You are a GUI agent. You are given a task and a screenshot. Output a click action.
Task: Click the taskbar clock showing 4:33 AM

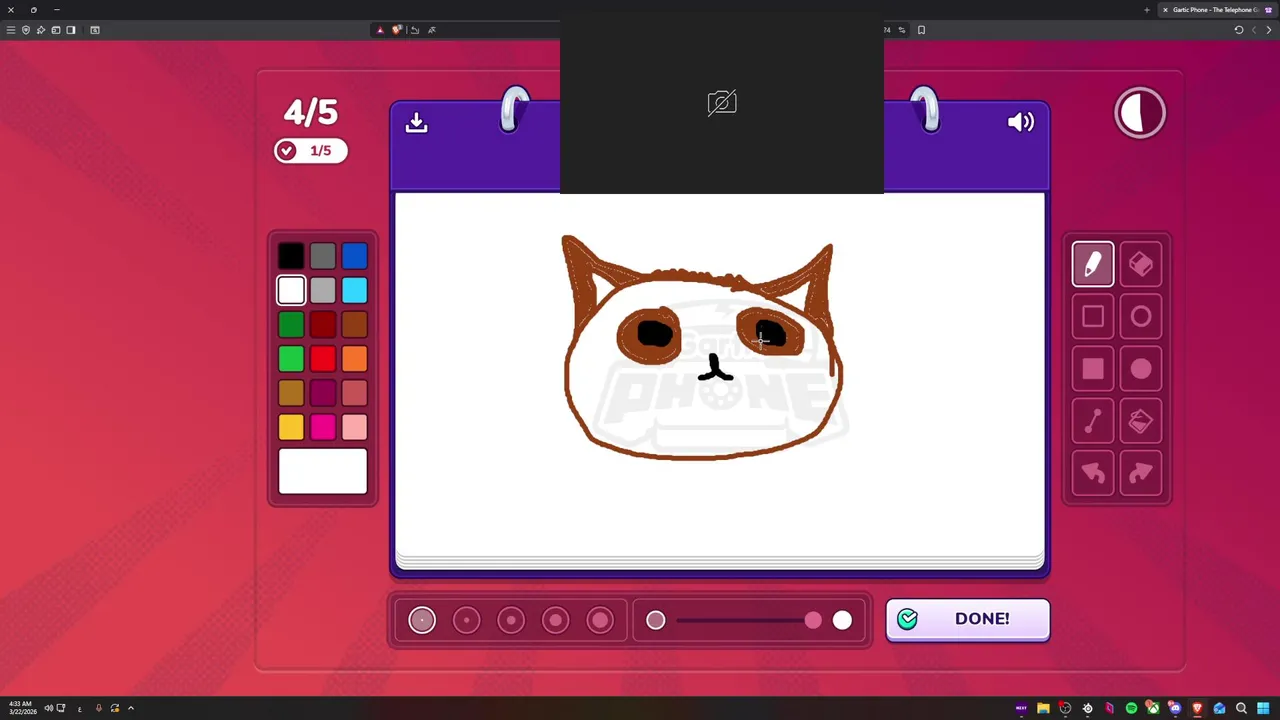pos(21,708)
